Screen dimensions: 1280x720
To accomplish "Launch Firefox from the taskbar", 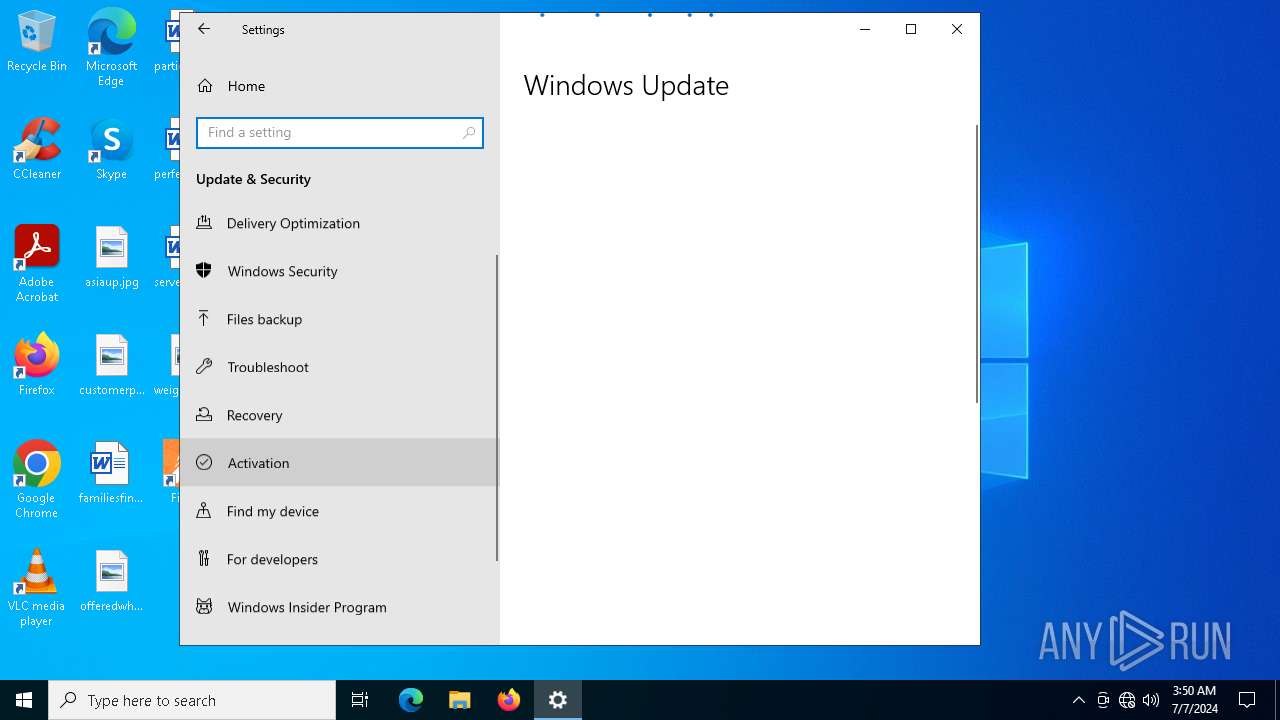I will [509, 700].
